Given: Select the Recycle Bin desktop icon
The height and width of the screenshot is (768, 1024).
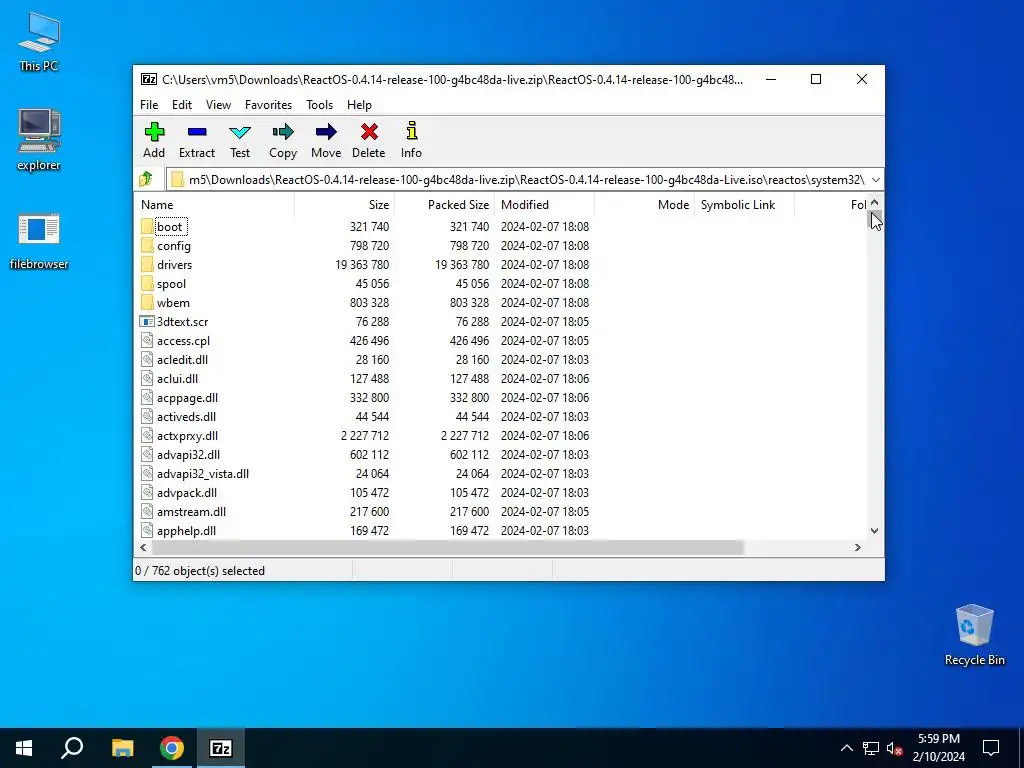Looking at the screenshot, I should point(974,635).
